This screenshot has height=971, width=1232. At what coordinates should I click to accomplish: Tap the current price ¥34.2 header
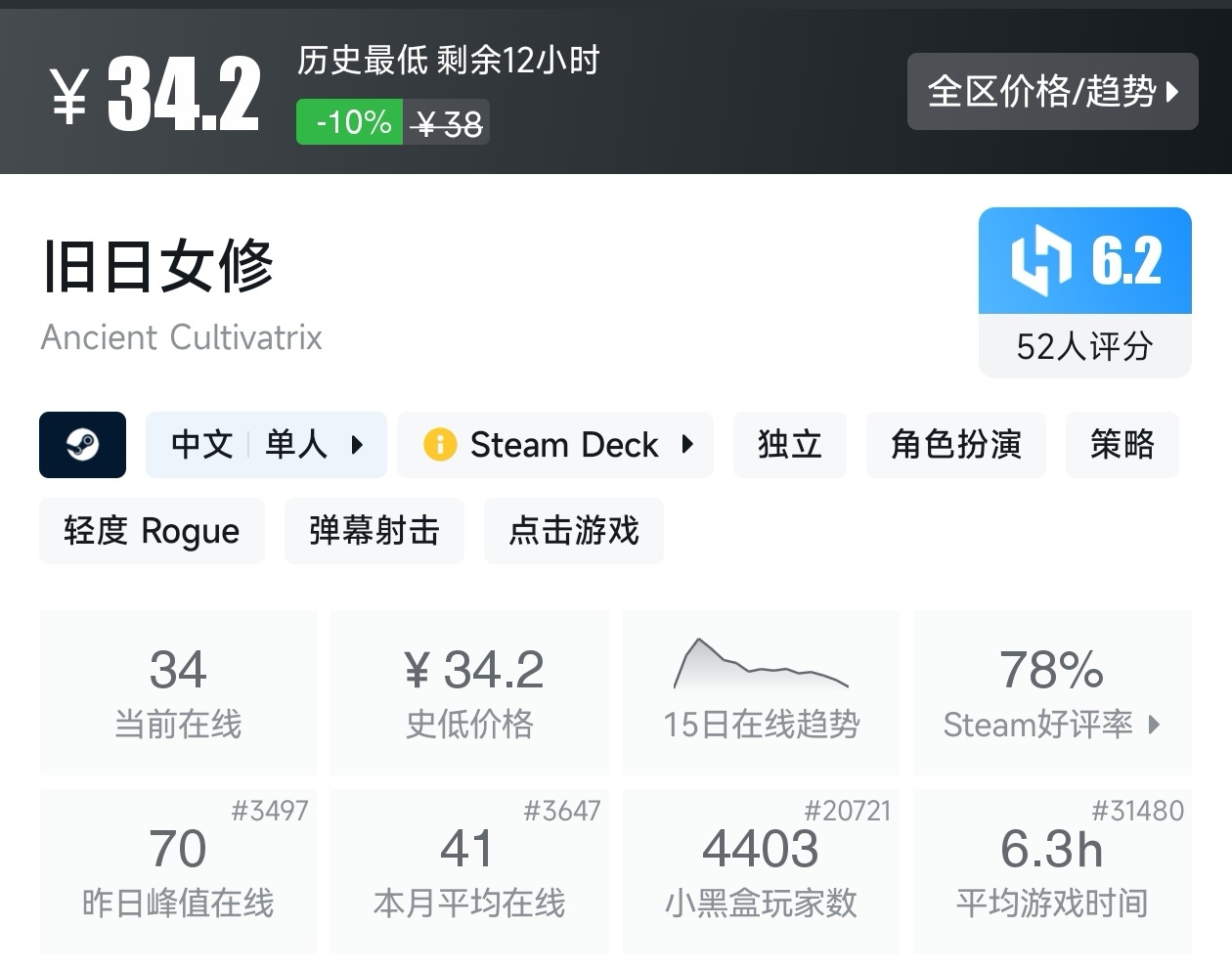[x=155, y=93]
